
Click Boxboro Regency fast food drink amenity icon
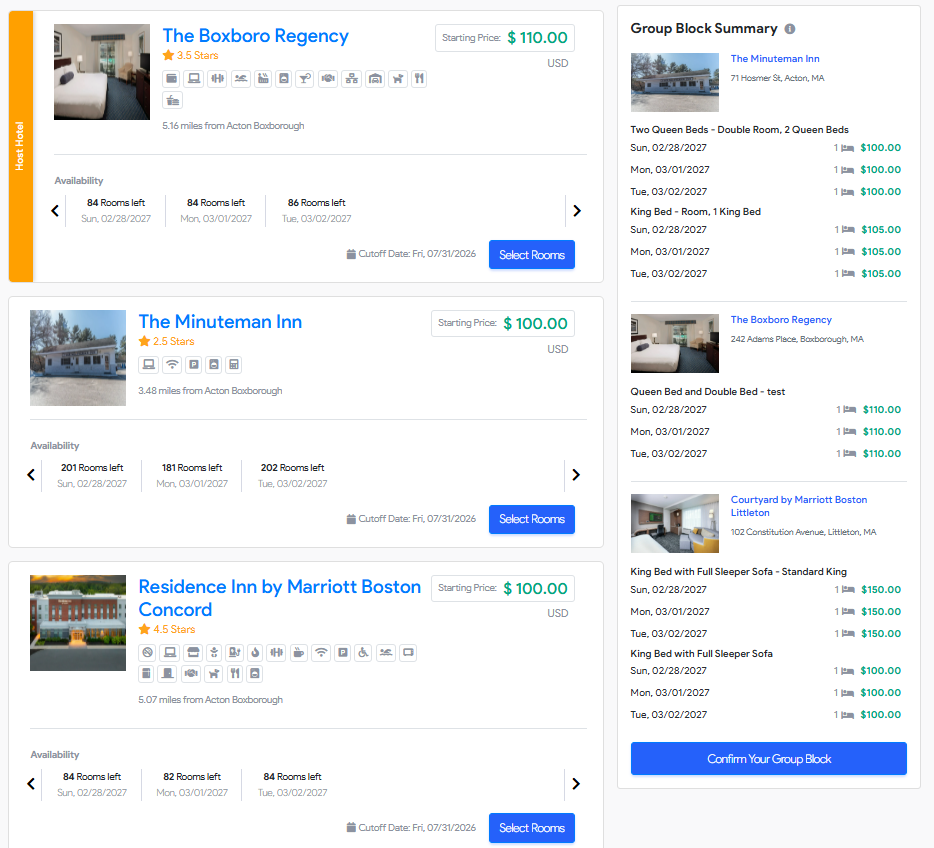point(173,100)
